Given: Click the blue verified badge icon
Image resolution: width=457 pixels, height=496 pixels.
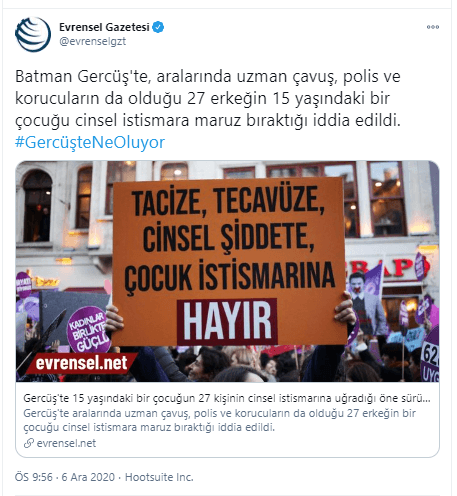Looking at the screenshot, I should pyautogui.click(x=158, y=27).
